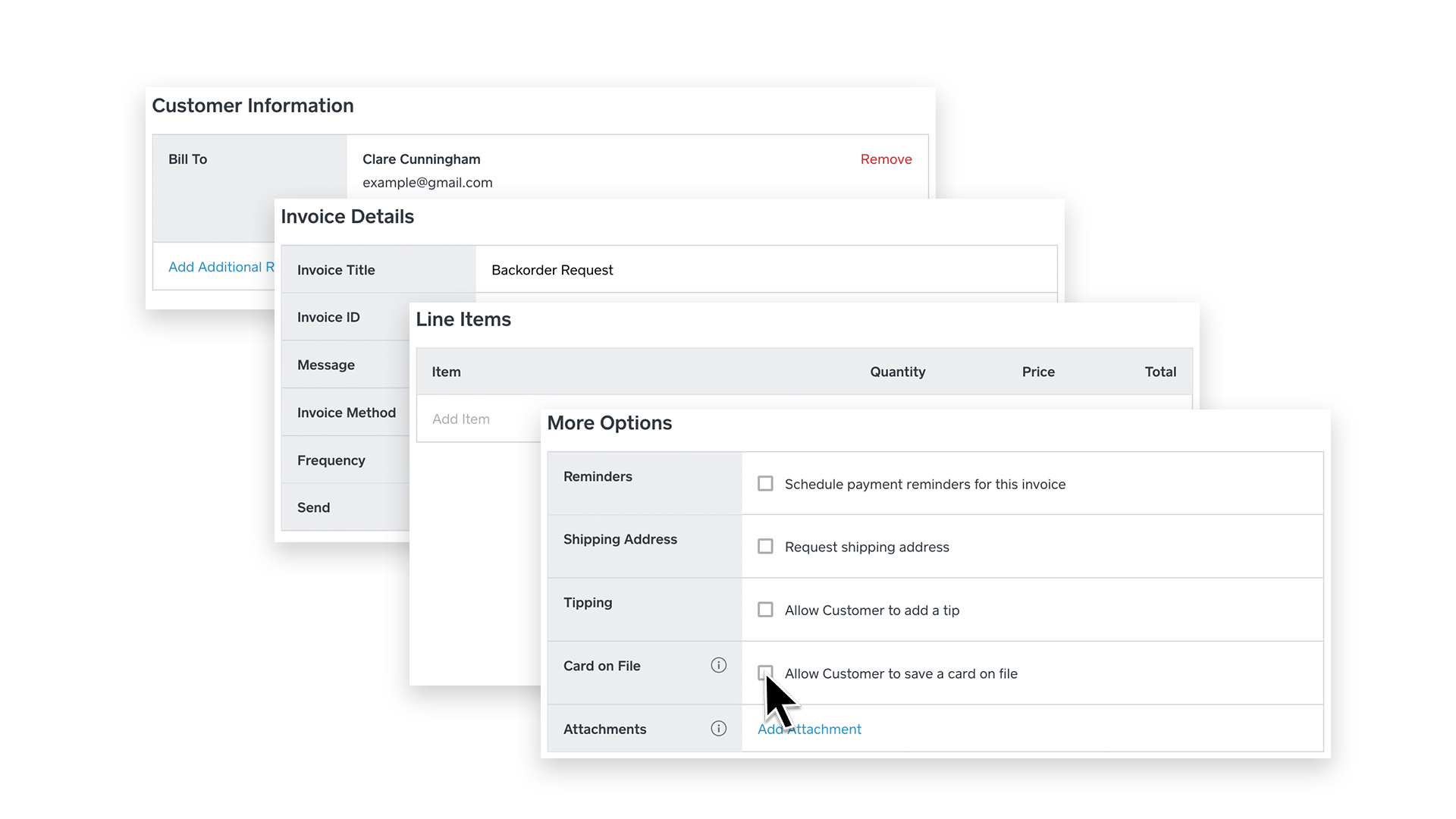The height and width of the screenshot is (819, 1456).
Task: Click the example@gmail.com email text
Action: point(427,183)
